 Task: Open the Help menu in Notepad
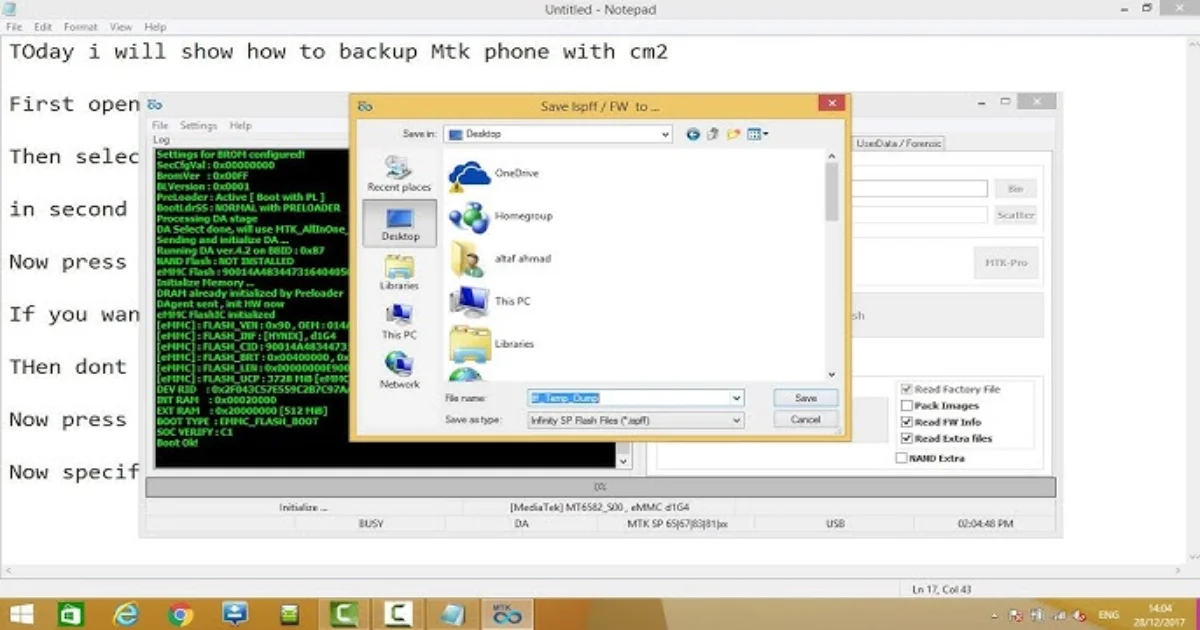(155, 27)
